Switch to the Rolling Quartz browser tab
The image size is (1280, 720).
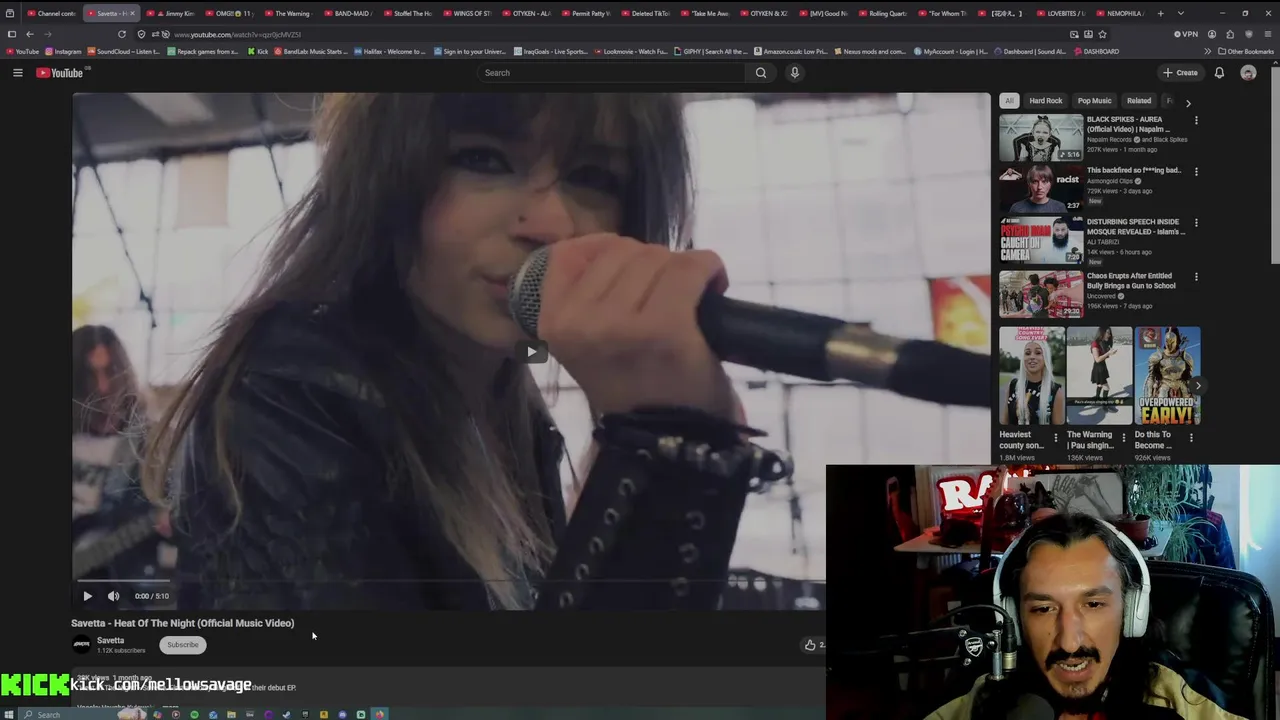(x=883, y=13)
